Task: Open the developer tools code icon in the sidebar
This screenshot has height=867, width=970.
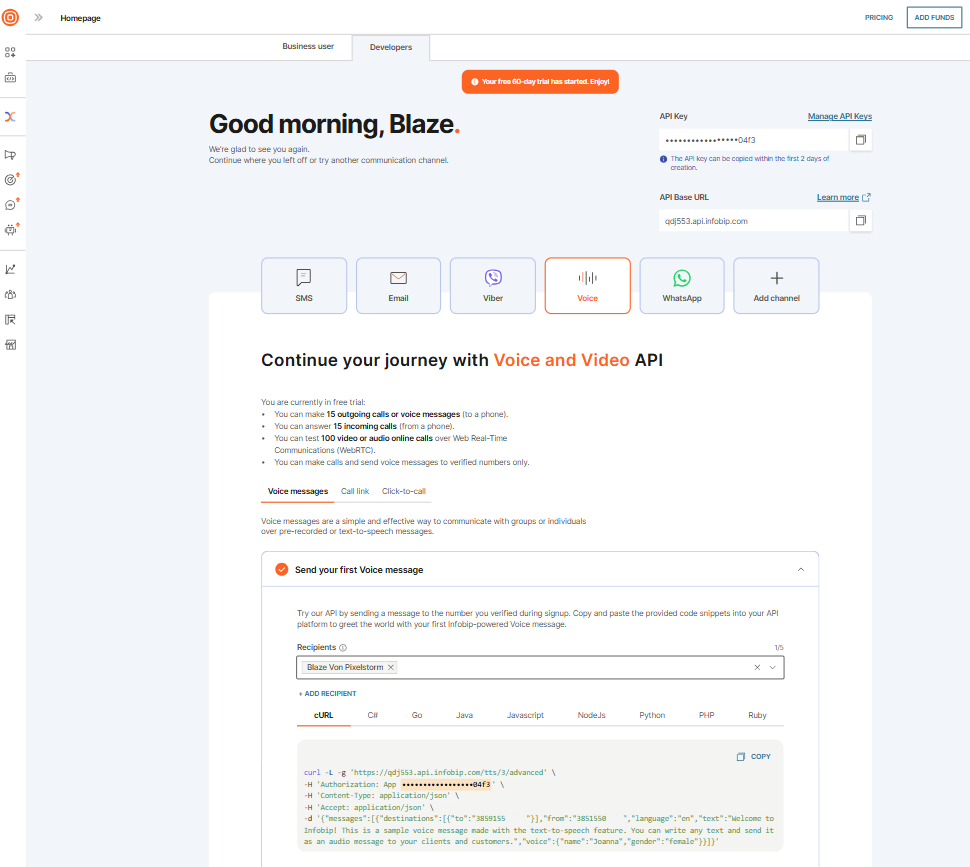Action: [11, 78]
